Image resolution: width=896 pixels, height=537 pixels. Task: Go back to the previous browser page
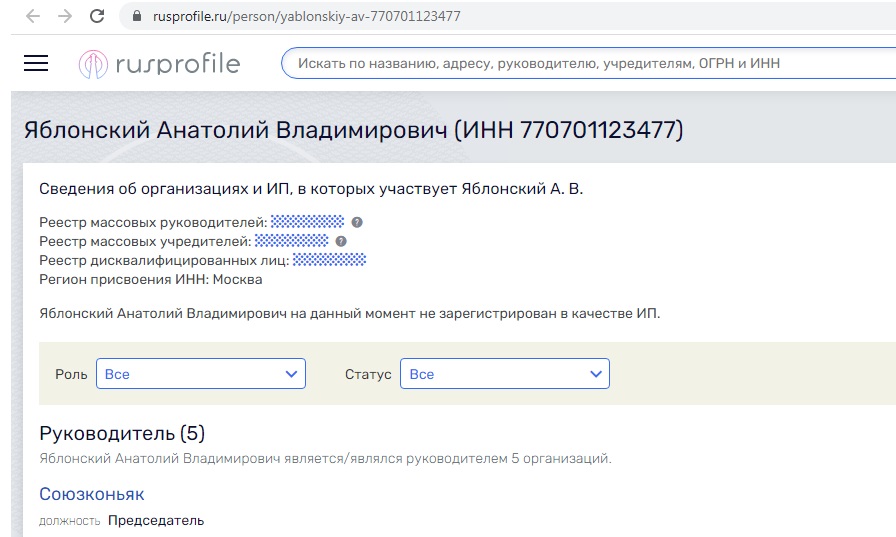[x=32, y=17]
